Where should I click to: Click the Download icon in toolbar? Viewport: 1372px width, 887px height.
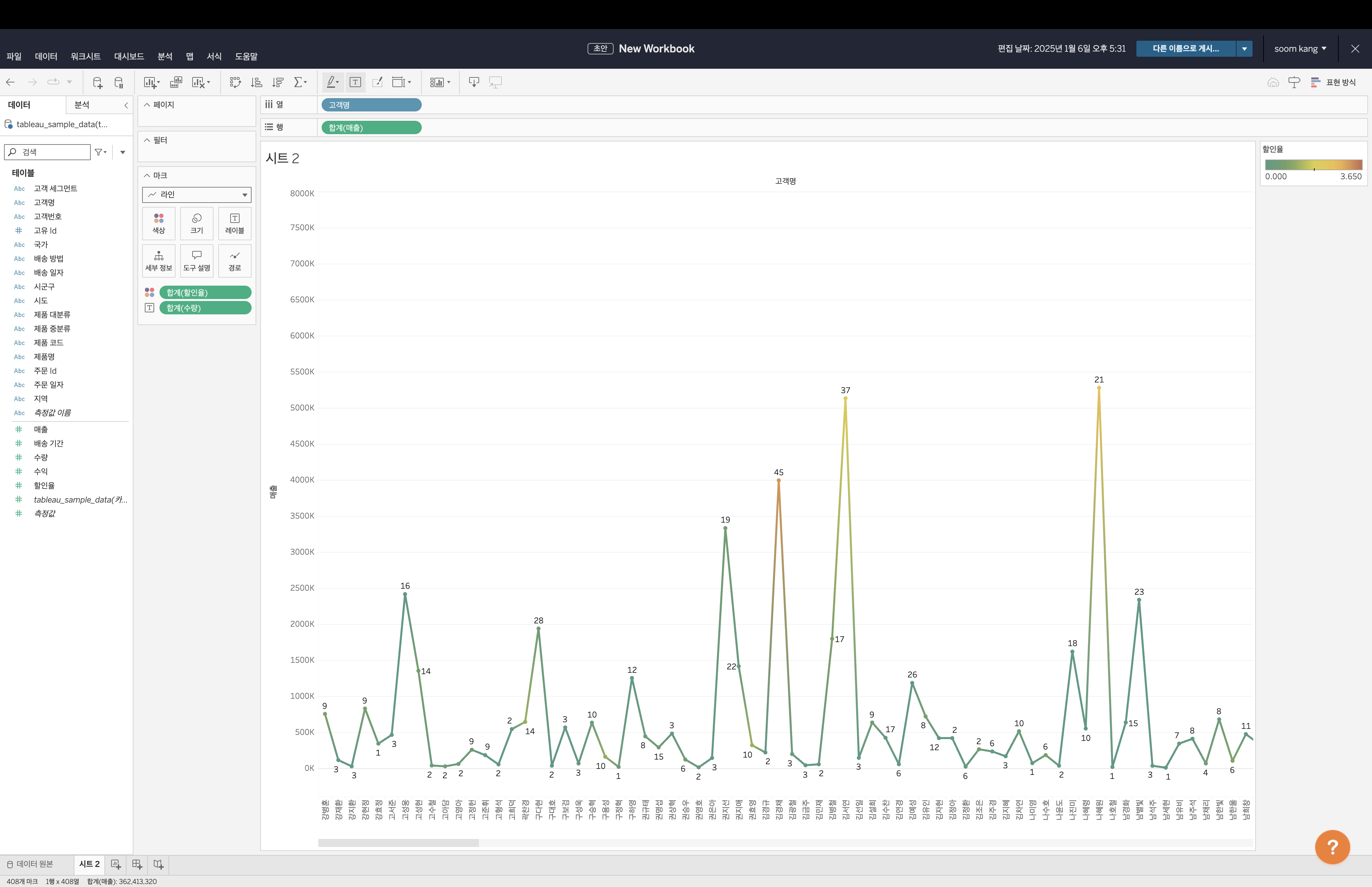coord(474,82)
